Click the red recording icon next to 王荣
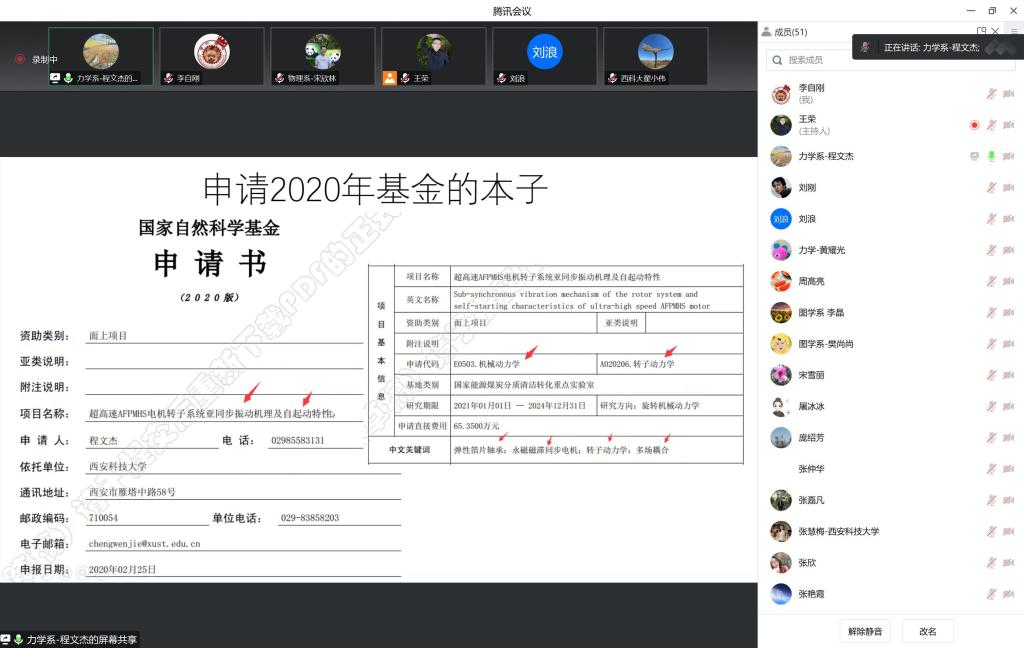This screenshot has width=1024, height=648. [974, 125]
